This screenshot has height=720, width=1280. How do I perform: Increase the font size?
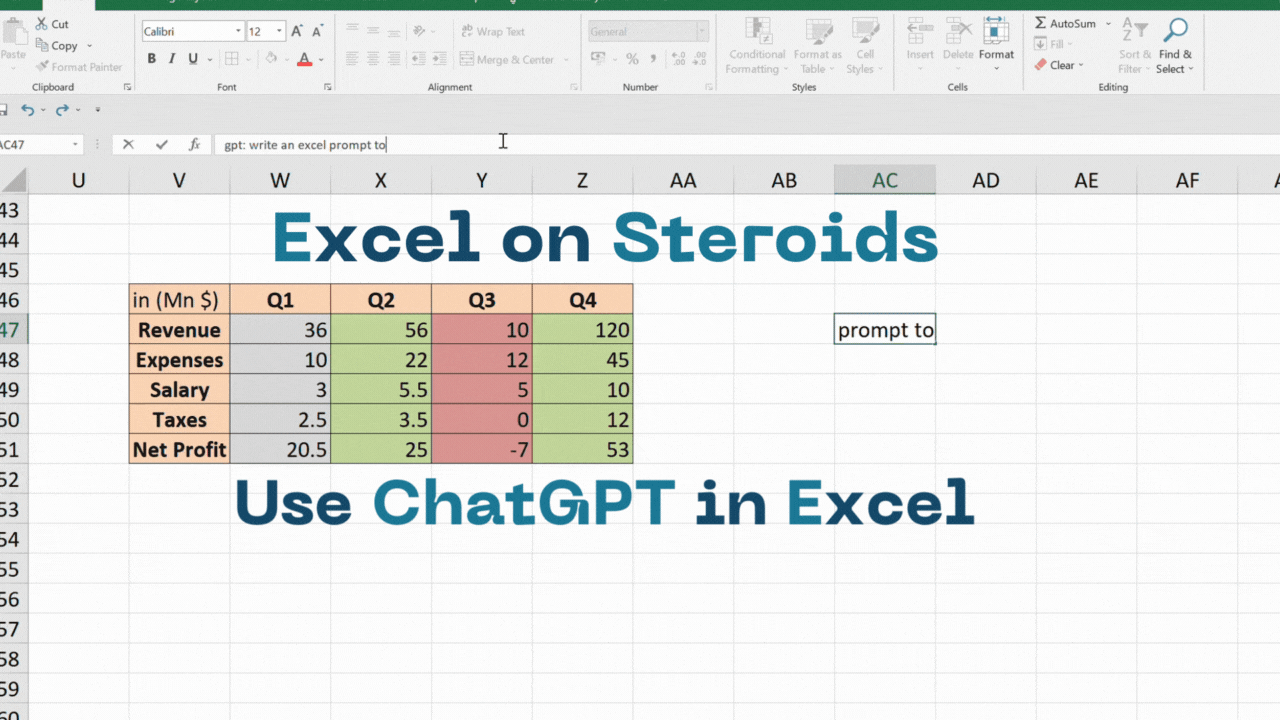click(x=298, y=32)
